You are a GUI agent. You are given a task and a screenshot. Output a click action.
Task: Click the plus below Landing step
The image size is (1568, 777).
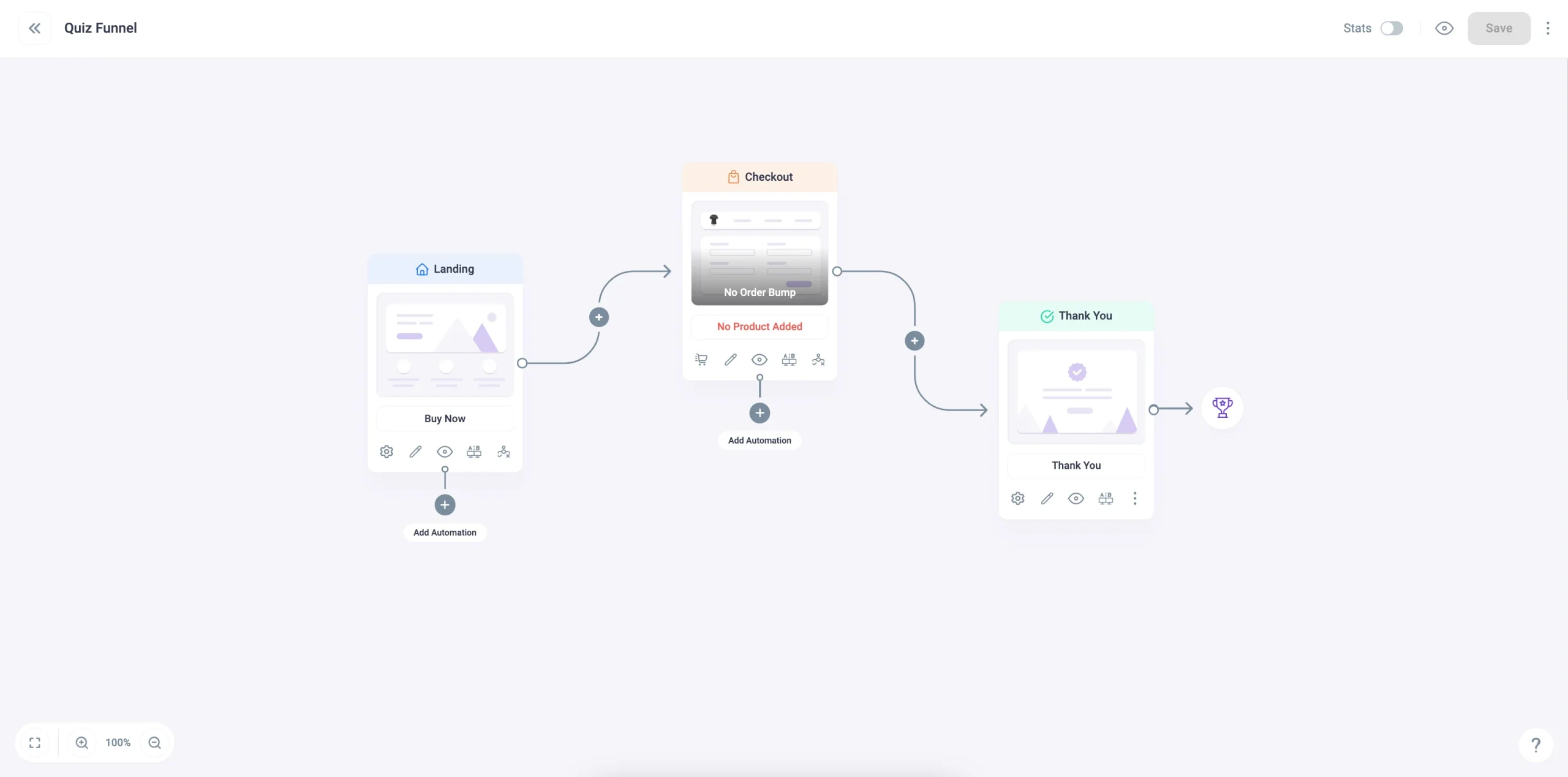coord(445,505)
